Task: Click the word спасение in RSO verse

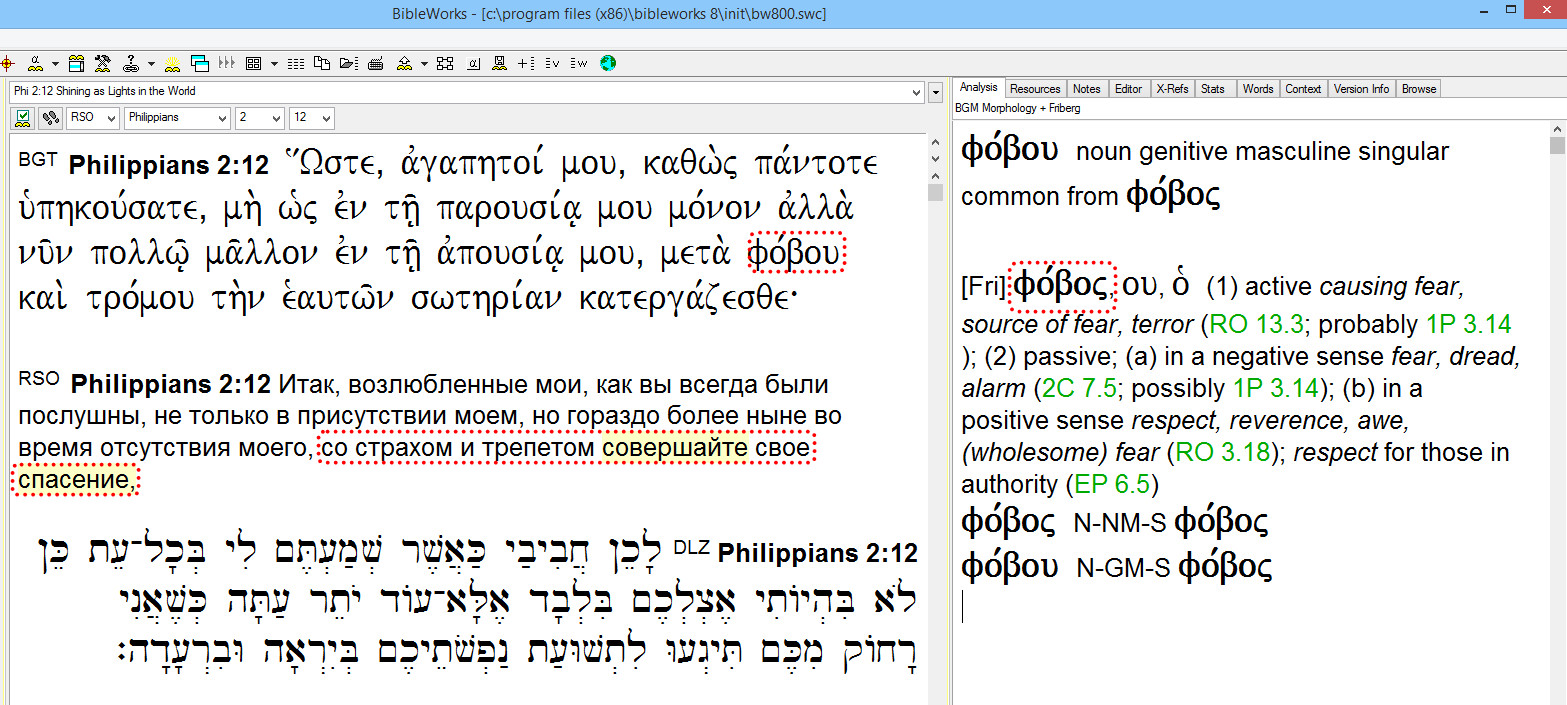Action: point(73,481)
